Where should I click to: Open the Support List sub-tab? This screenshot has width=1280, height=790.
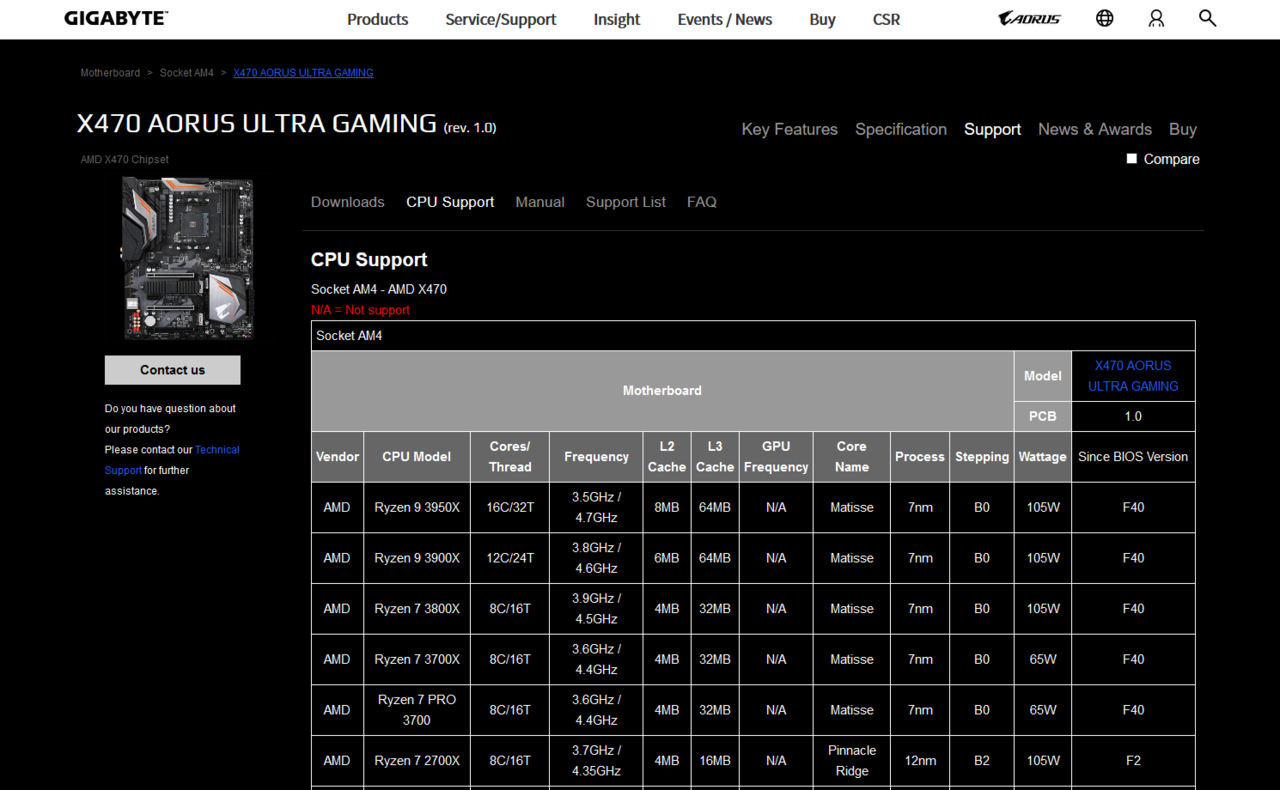click(626, 202)
